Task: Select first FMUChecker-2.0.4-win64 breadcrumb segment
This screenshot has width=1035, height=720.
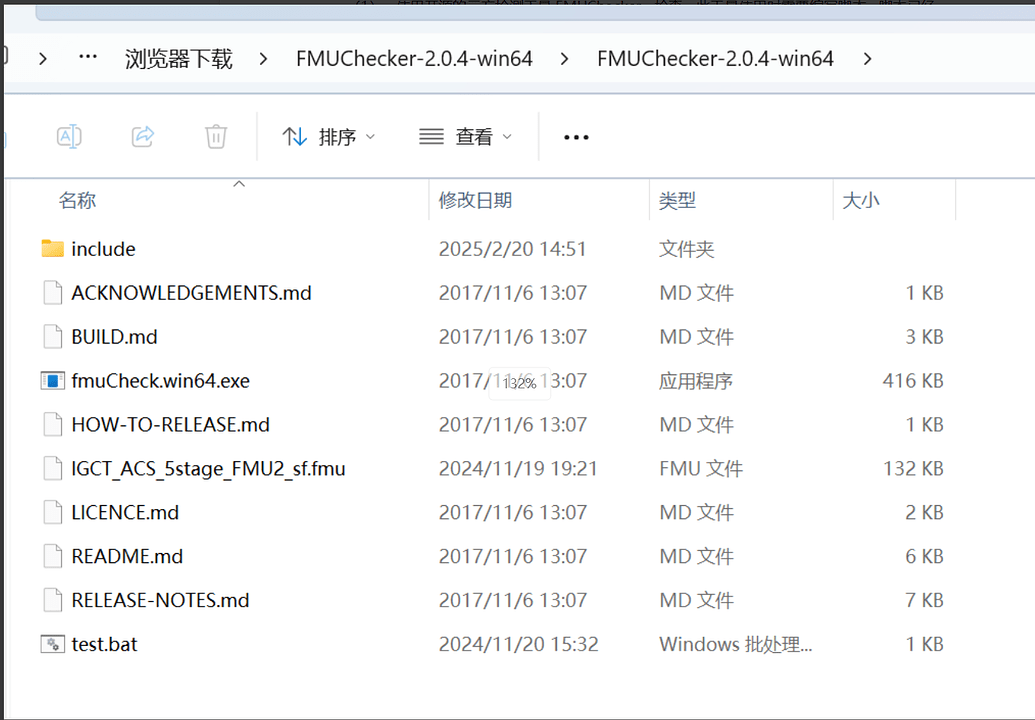Action: point(414,59)
